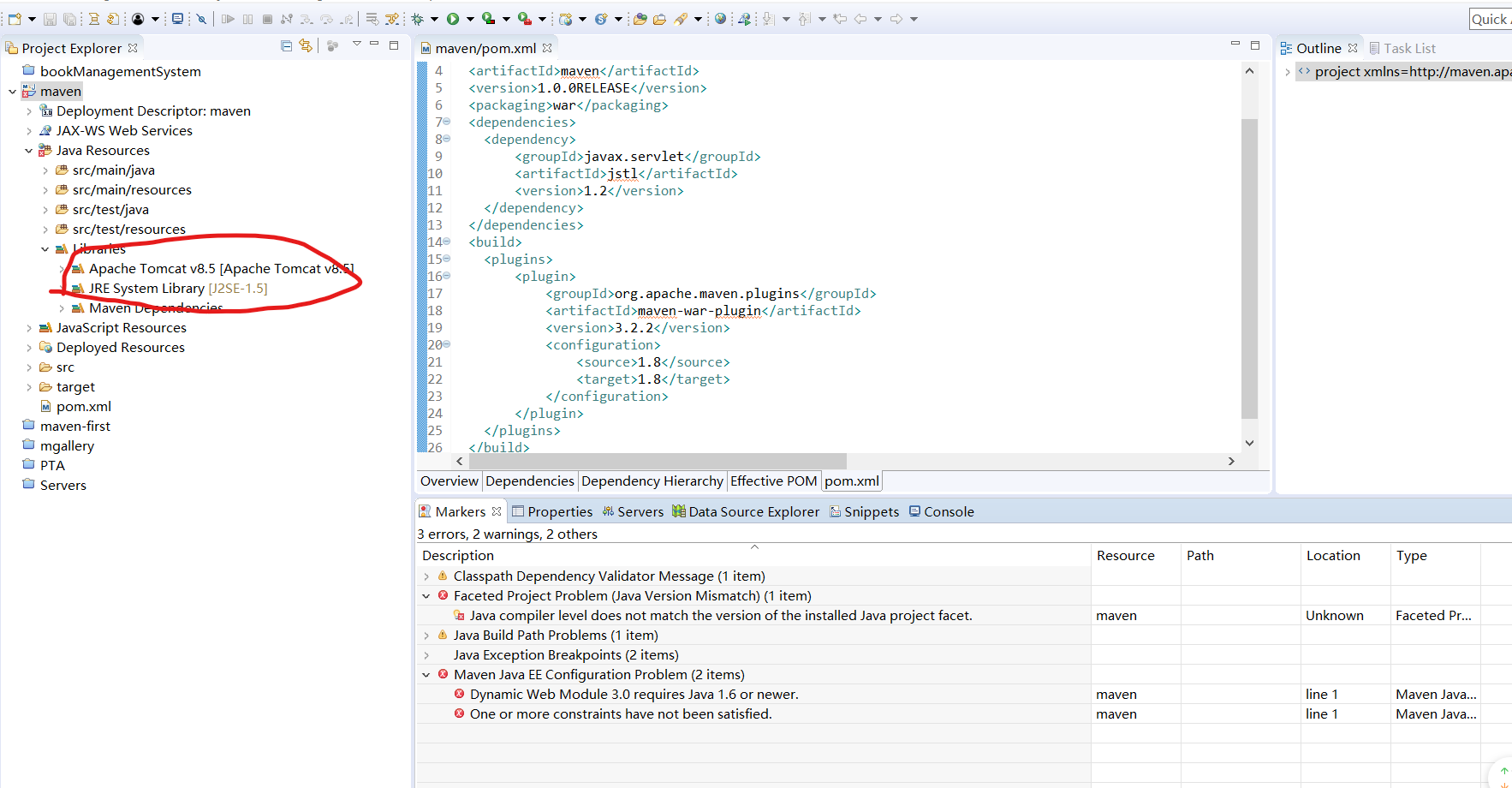Click the Last Edit Location arrow icon
The width and height of the screenshot is (1512, 788).
point(840,19)
